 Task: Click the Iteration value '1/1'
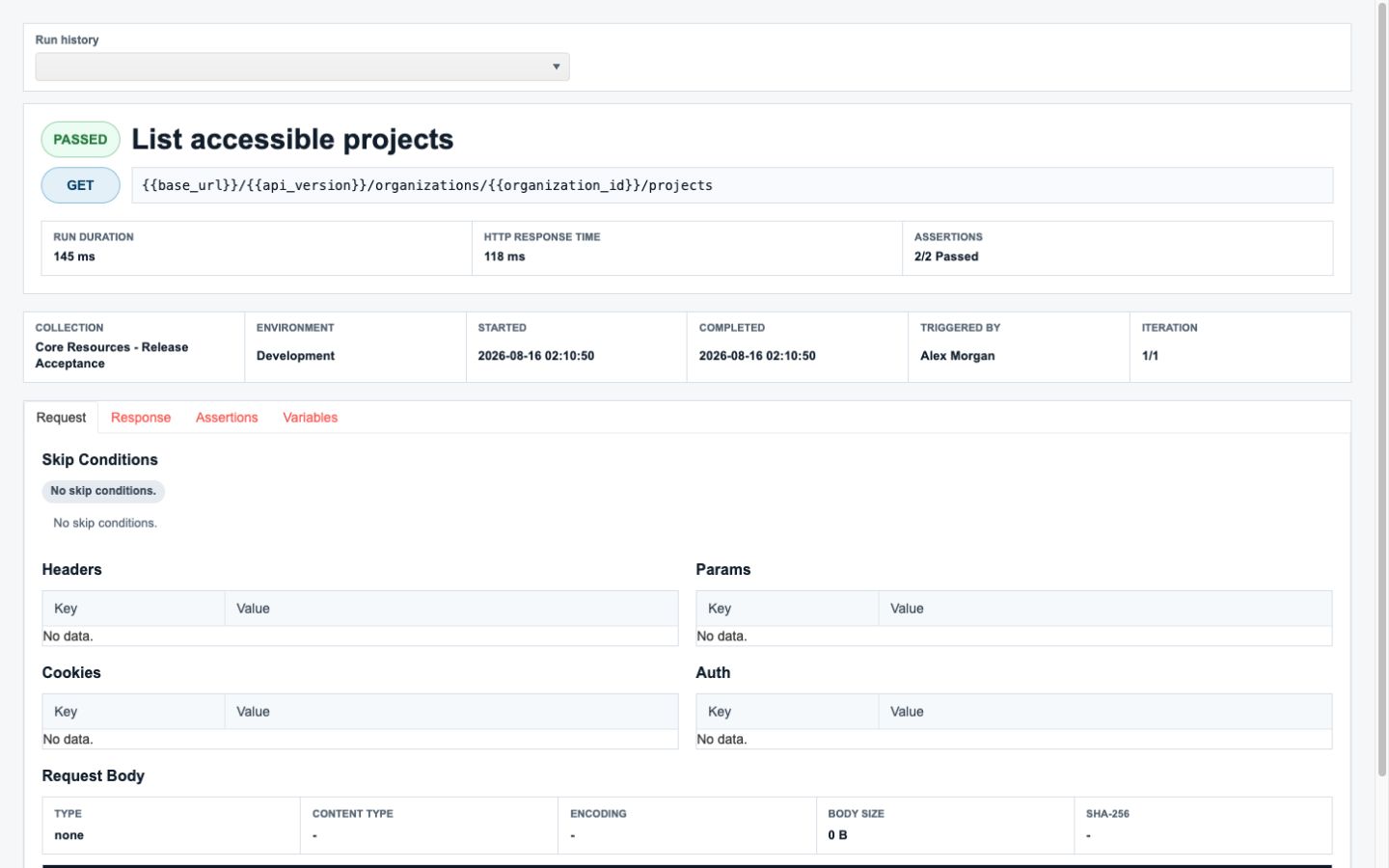1150,356
